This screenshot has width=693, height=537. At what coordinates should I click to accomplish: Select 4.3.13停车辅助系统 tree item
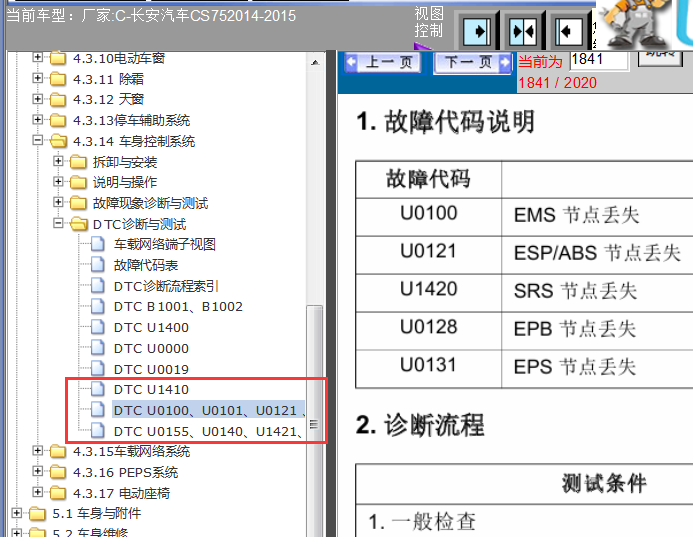[x=131, y=120]
